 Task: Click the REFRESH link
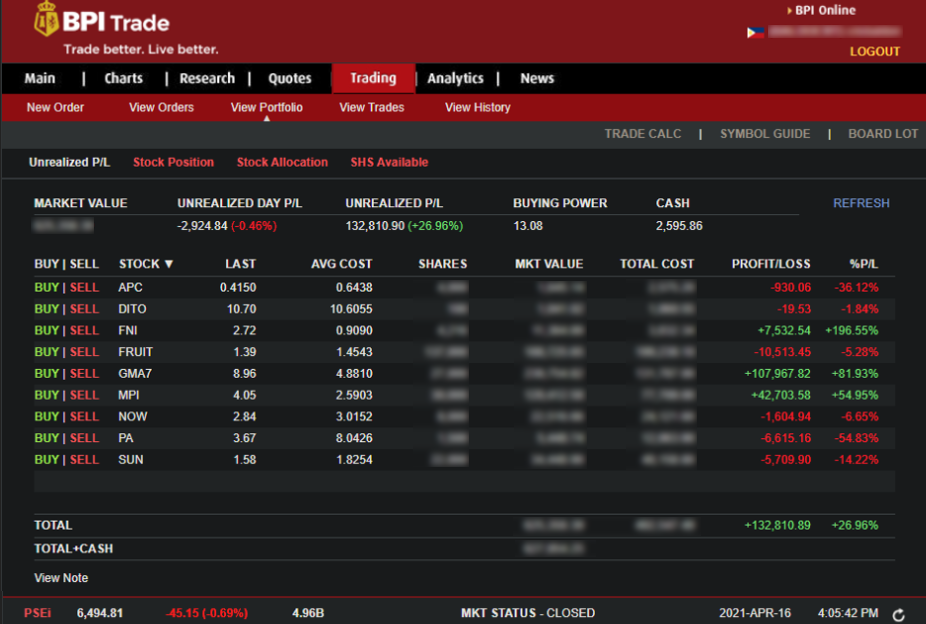pos(861,203)
